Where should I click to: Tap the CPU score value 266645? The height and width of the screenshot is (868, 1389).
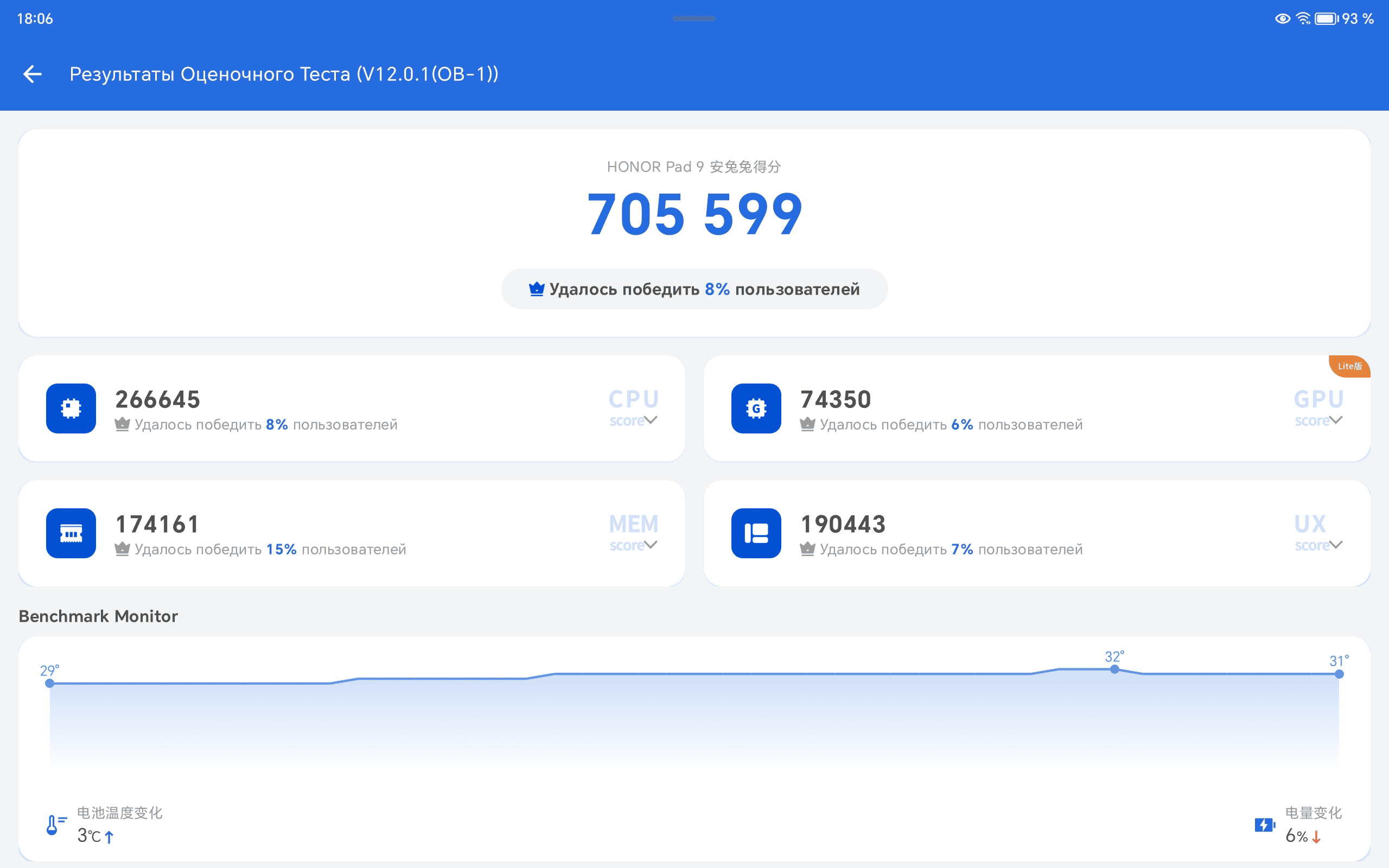[158, 400]
